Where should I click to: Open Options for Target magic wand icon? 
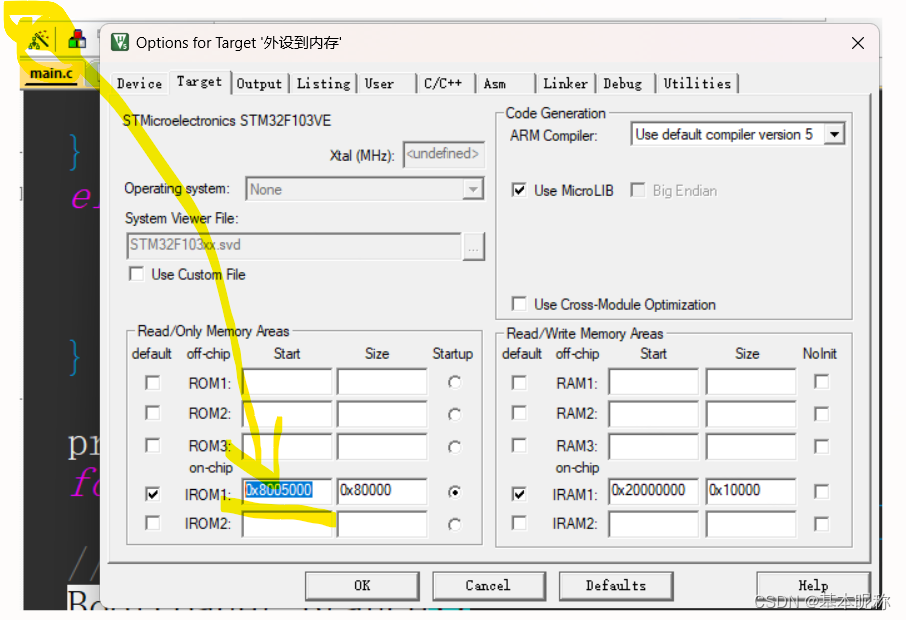[x=39, y=40]
